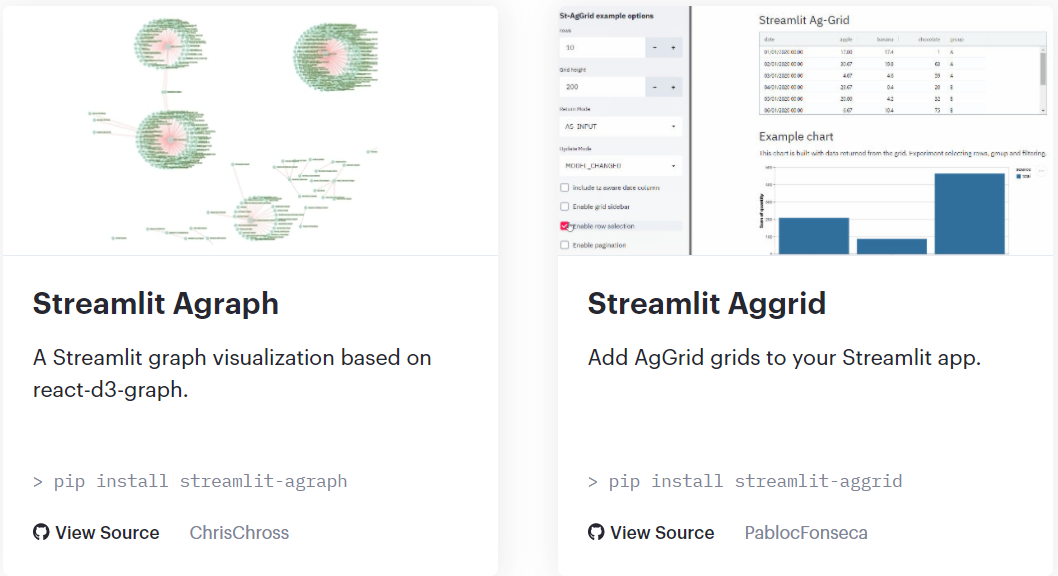Open the ChrisChross author profile link
Image resolution: width=1058 pixels, height=576 pixels.
239,532
